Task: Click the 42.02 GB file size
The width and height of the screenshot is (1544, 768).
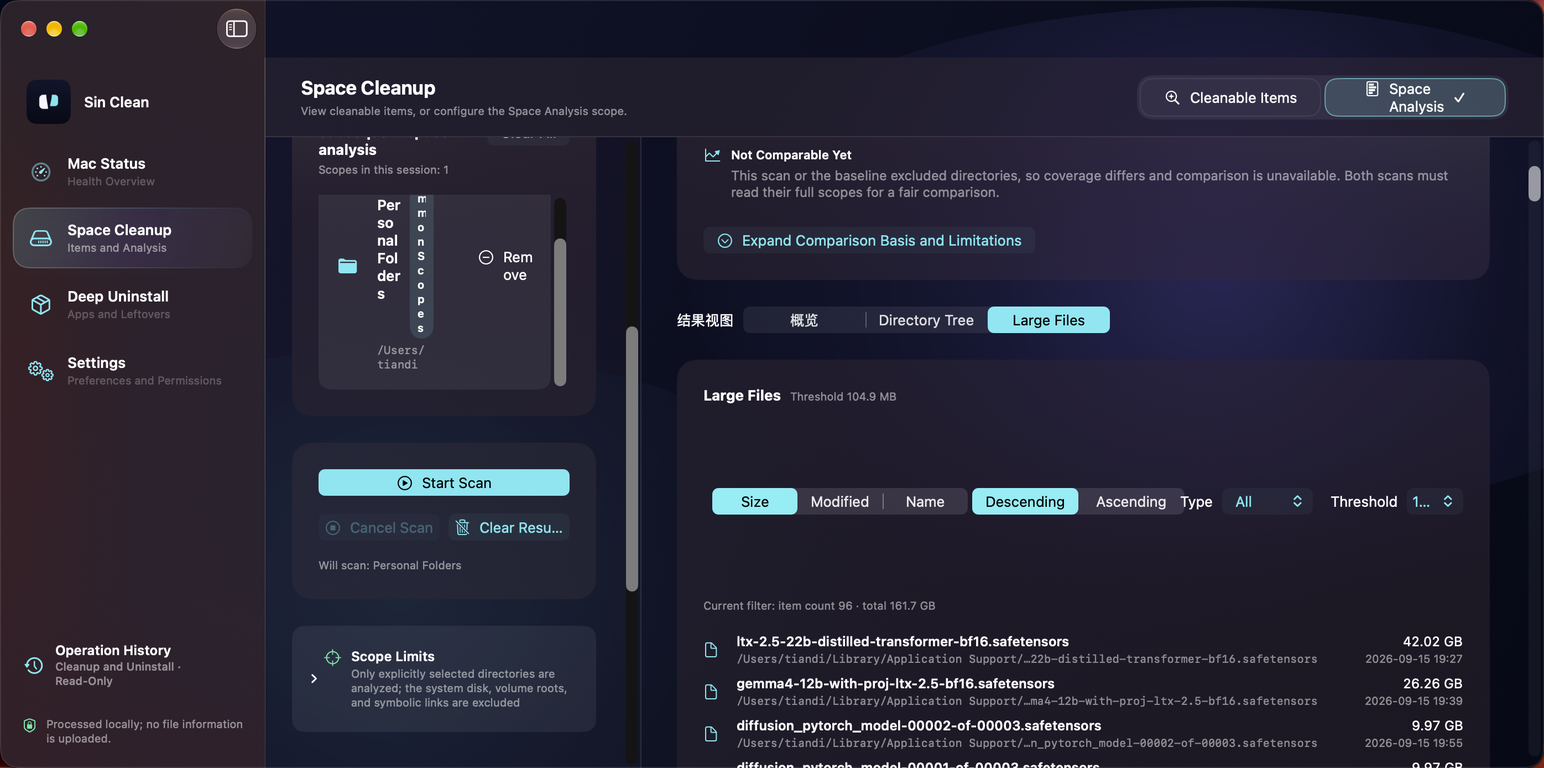Action: click(x=1433, y=642)
